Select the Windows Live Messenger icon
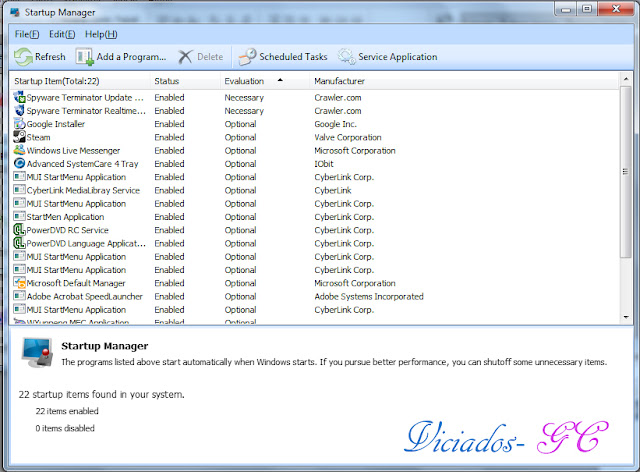Viewport: 640px width, 472px height. (x=19, y=150)
